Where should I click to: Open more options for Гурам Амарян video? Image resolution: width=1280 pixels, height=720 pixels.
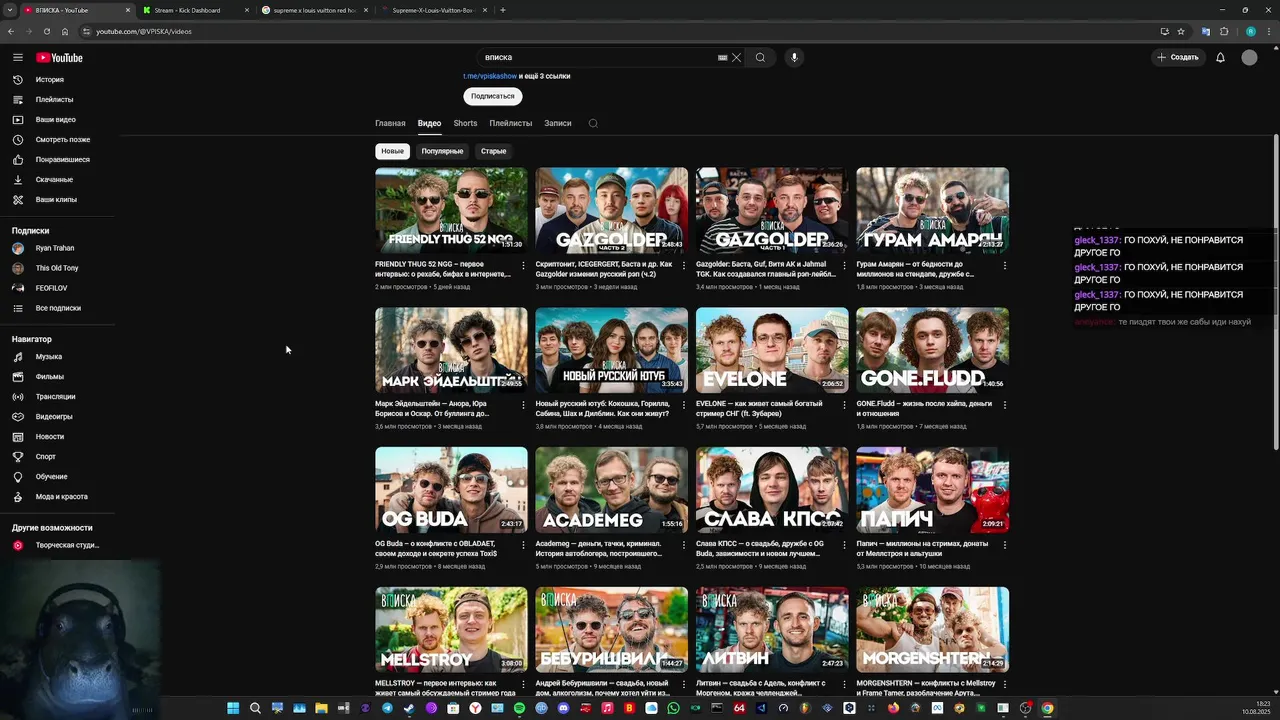point(1004,265)
